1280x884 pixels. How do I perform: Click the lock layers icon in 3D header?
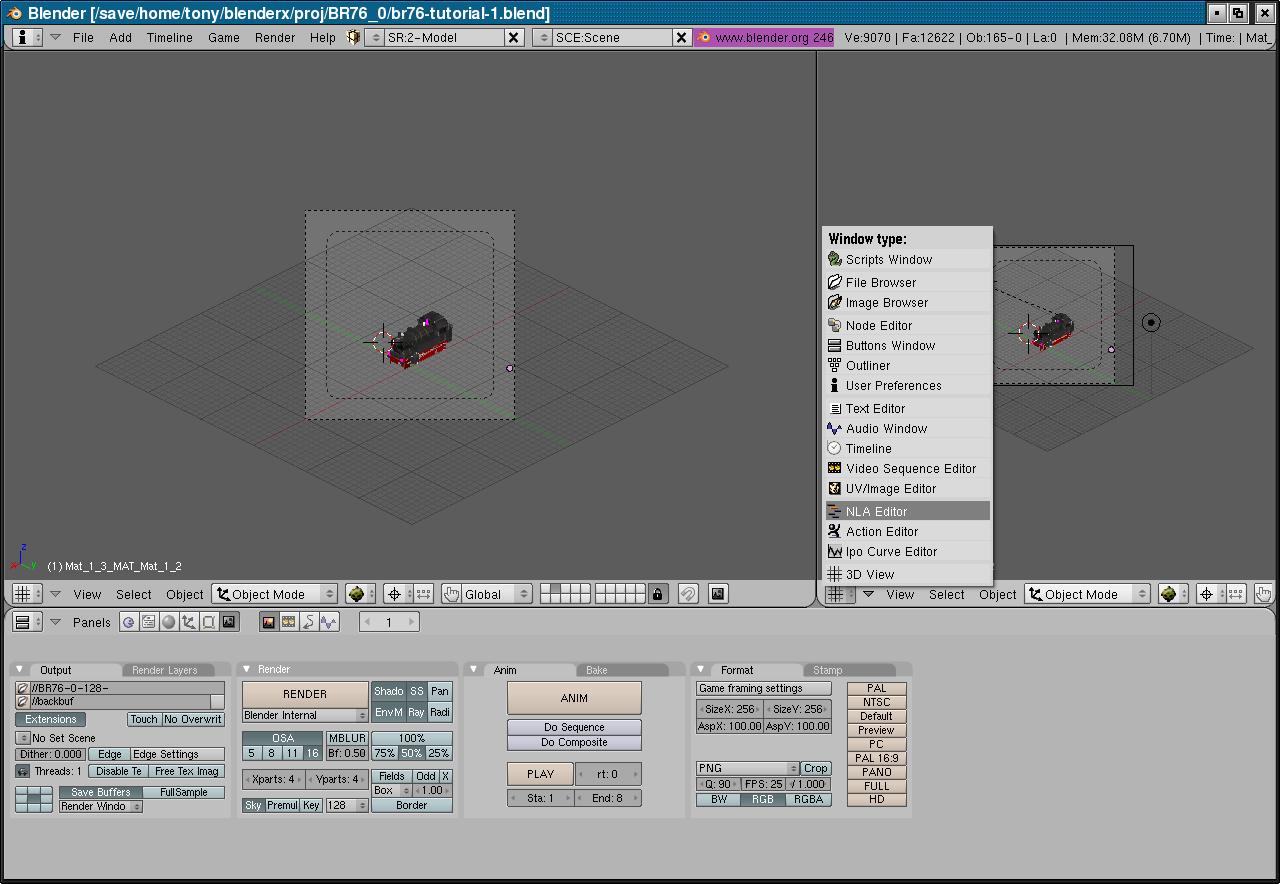(657, 594)
